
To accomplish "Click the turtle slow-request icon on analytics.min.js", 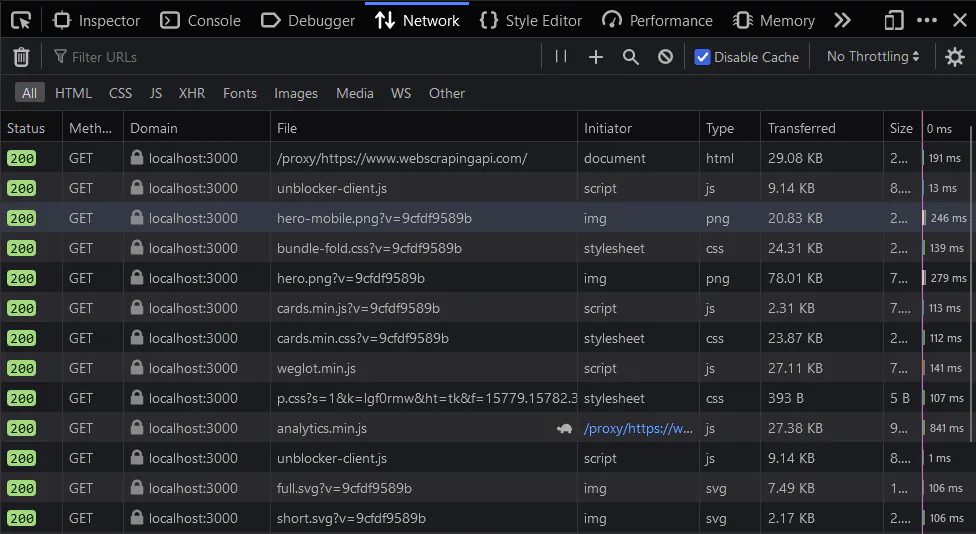I will (x=564, y=428).
